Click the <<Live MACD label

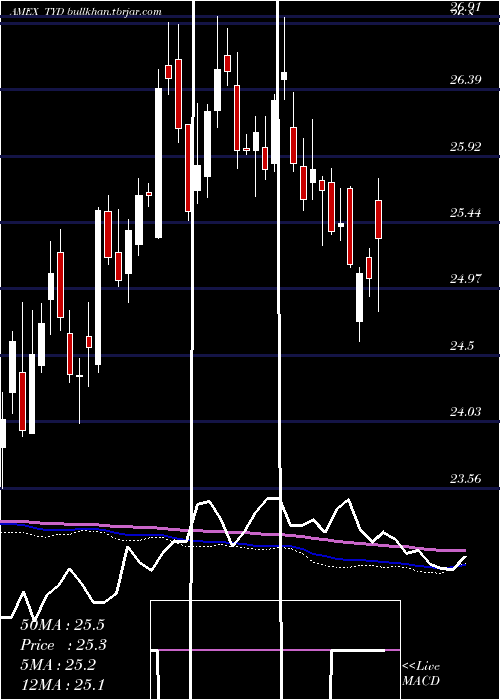coord(421,673)
